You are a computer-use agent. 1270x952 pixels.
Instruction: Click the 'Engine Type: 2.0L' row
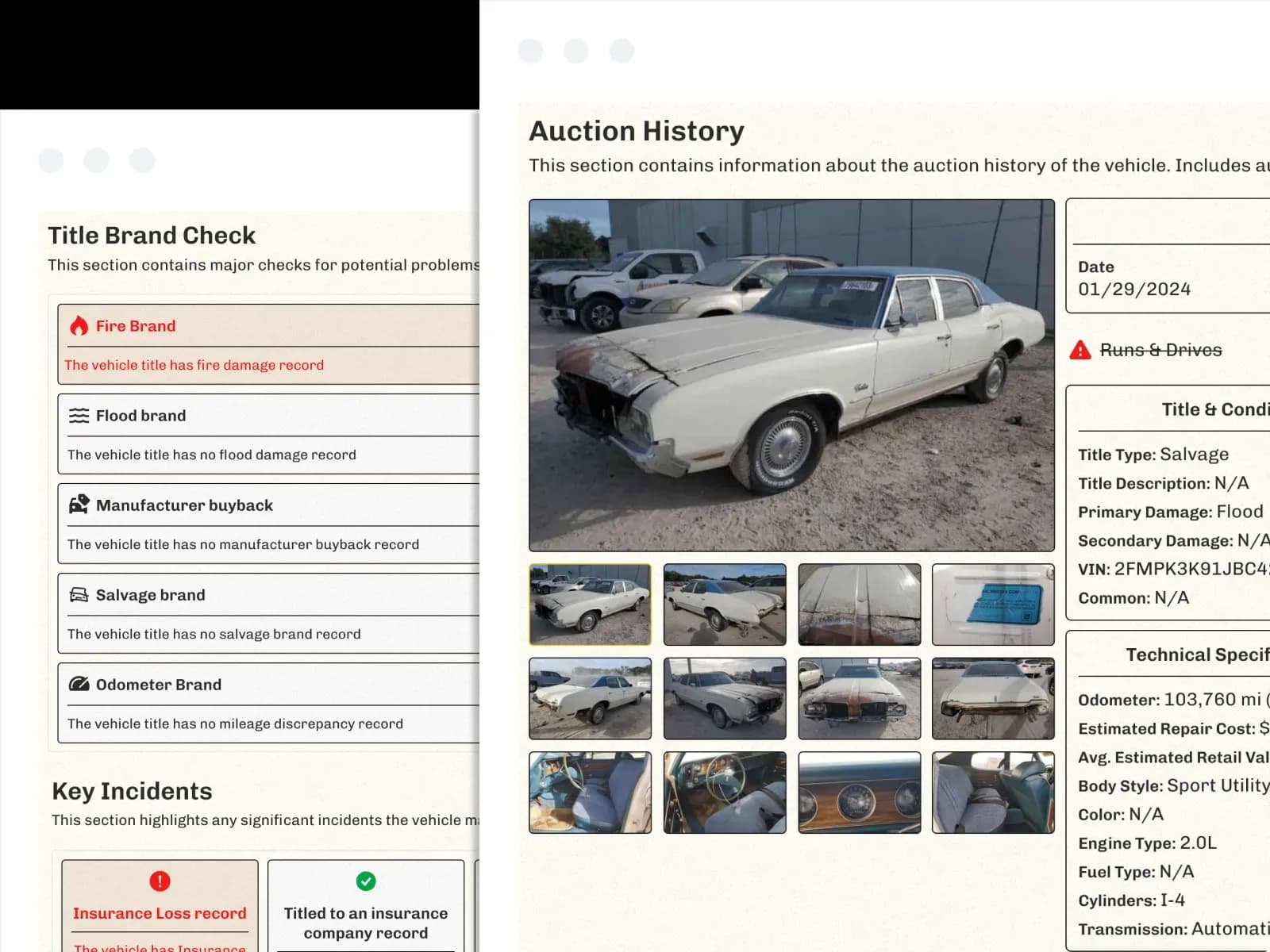pos(1147,843)
